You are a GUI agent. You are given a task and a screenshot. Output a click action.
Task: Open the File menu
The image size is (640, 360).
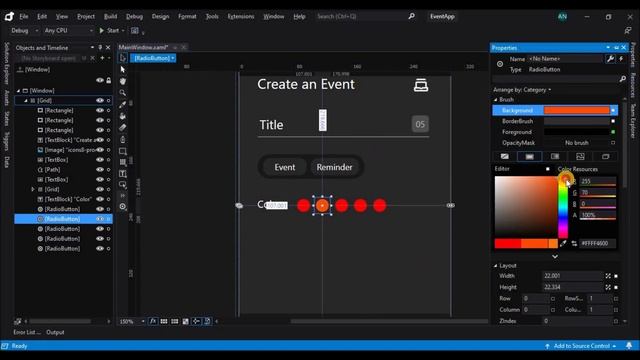point(24,16)
